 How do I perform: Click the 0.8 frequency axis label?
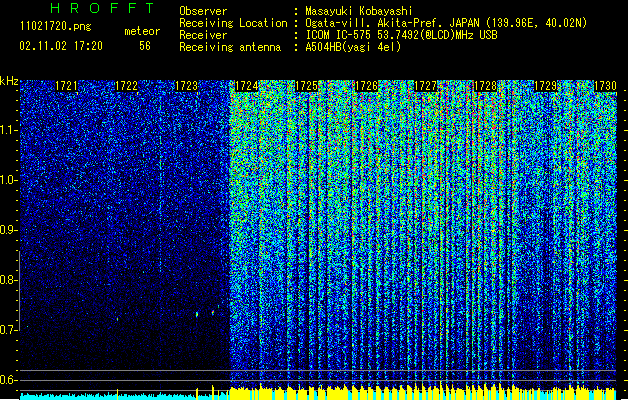tap(8, 280)
